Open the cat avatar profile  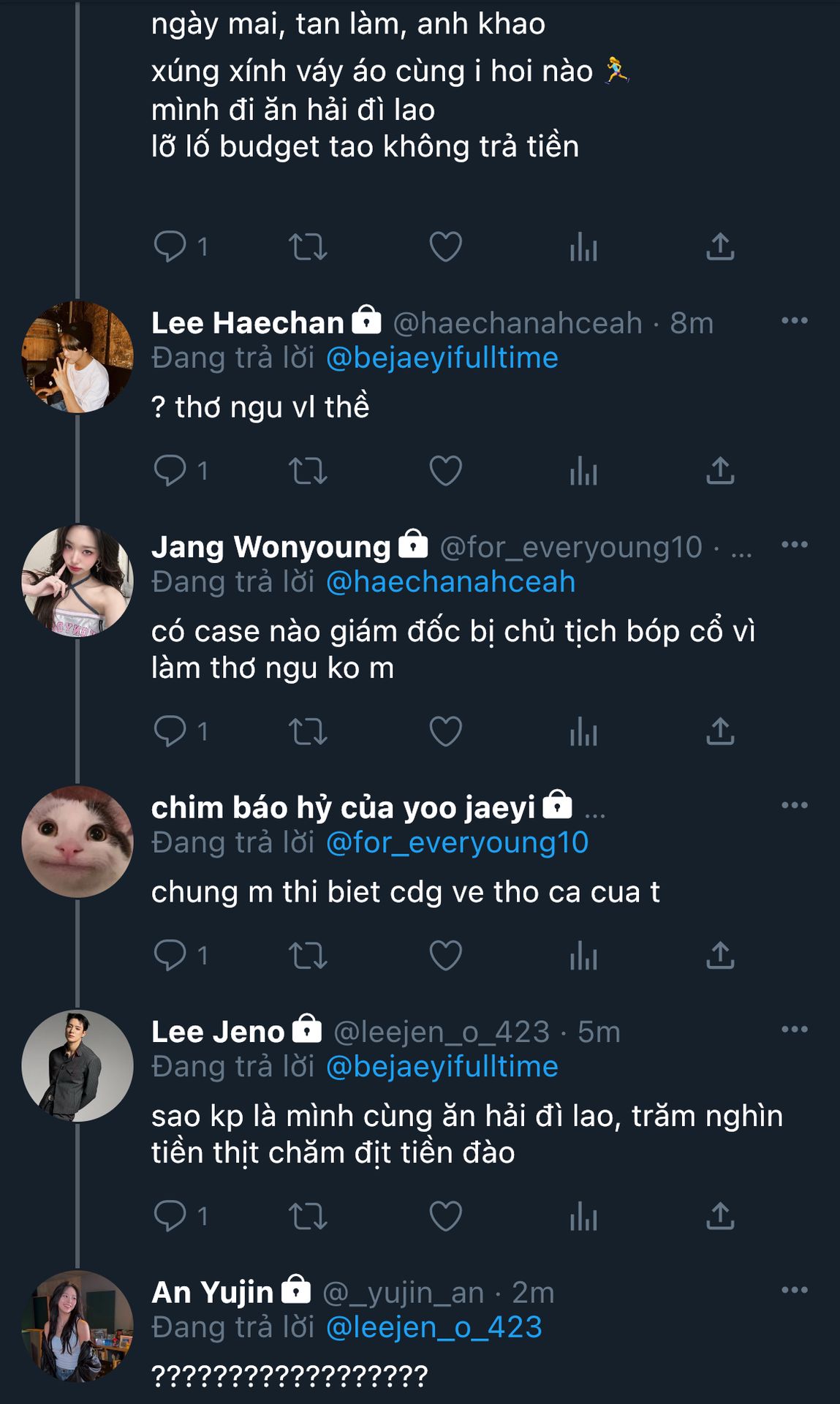point(77,842)
